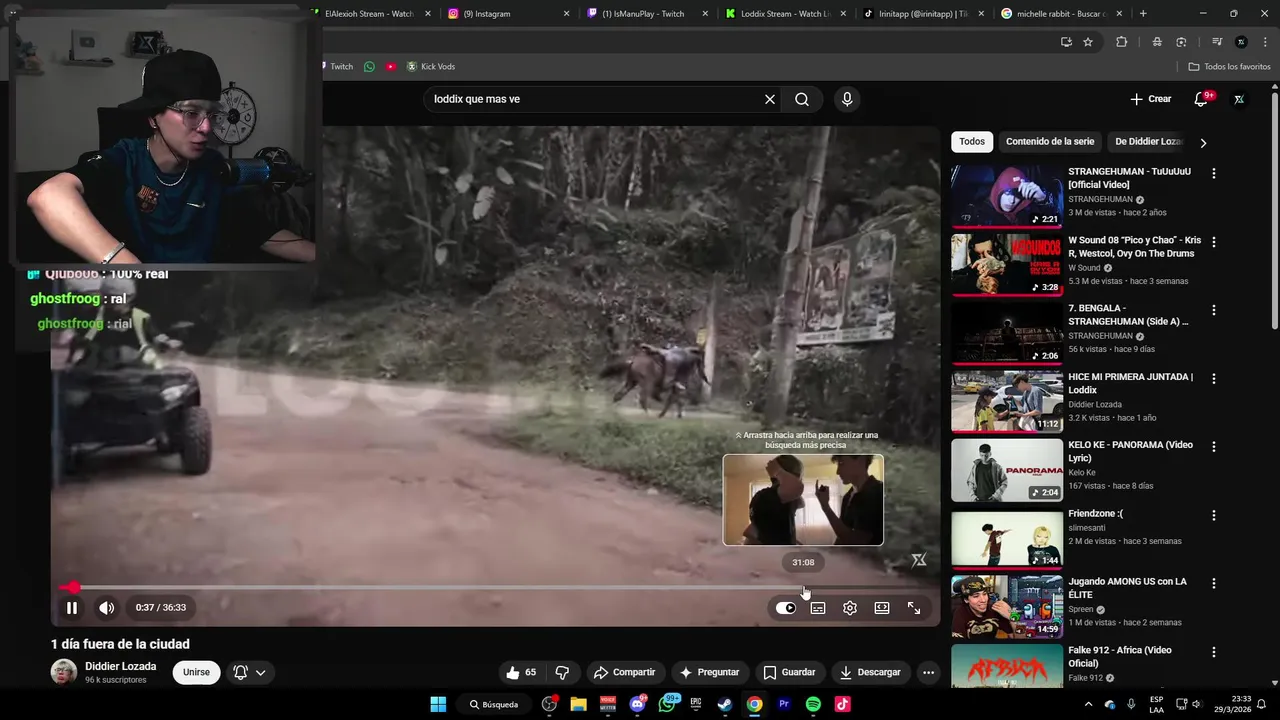Click the Preguntar button
Image resolution: width=1280 pixels, height=720 pixels.
tap(709, 672)
